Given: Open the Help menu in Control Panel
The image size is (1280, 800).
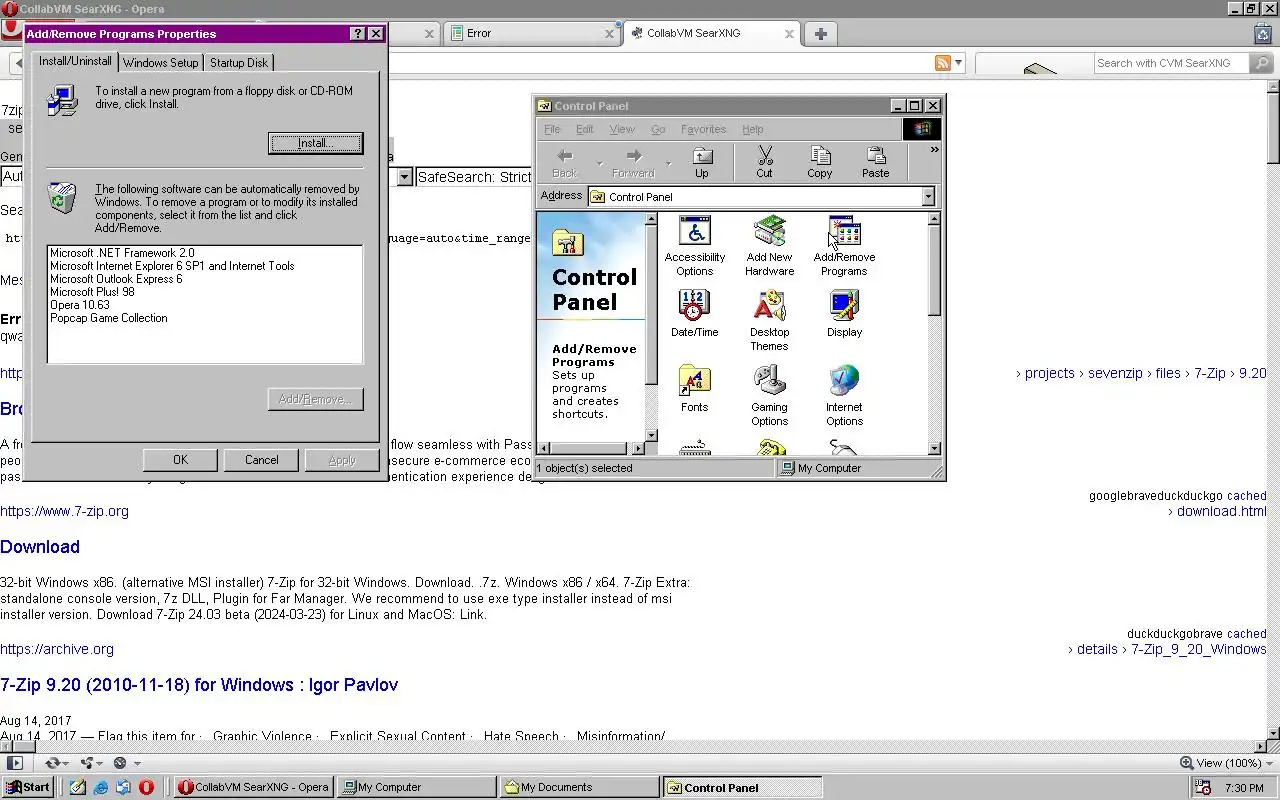Looking at the screenshot, I should point(753,129).
